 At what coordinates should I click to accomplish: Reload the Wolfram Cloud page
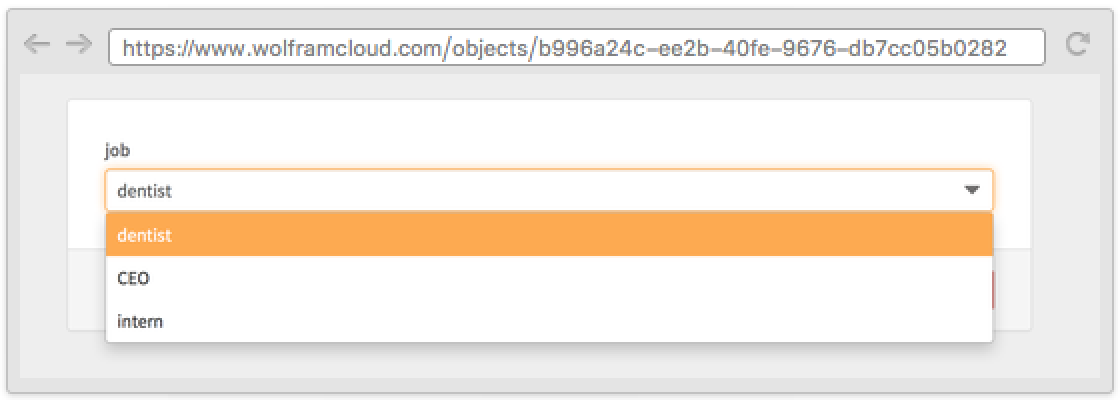click(x=1077, y=44)
